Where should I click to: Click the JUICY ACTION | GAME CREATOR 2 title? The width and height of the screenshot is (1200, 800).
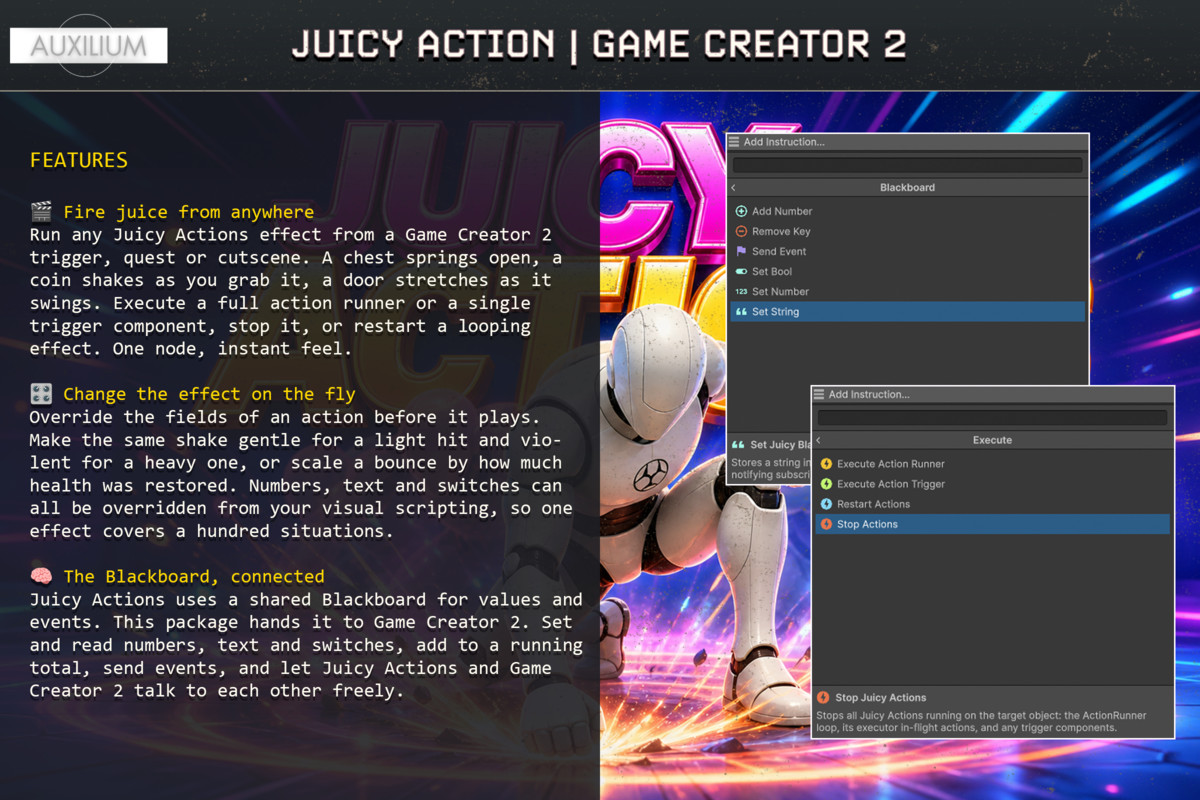pyautogui.click(x=599, y=44)
